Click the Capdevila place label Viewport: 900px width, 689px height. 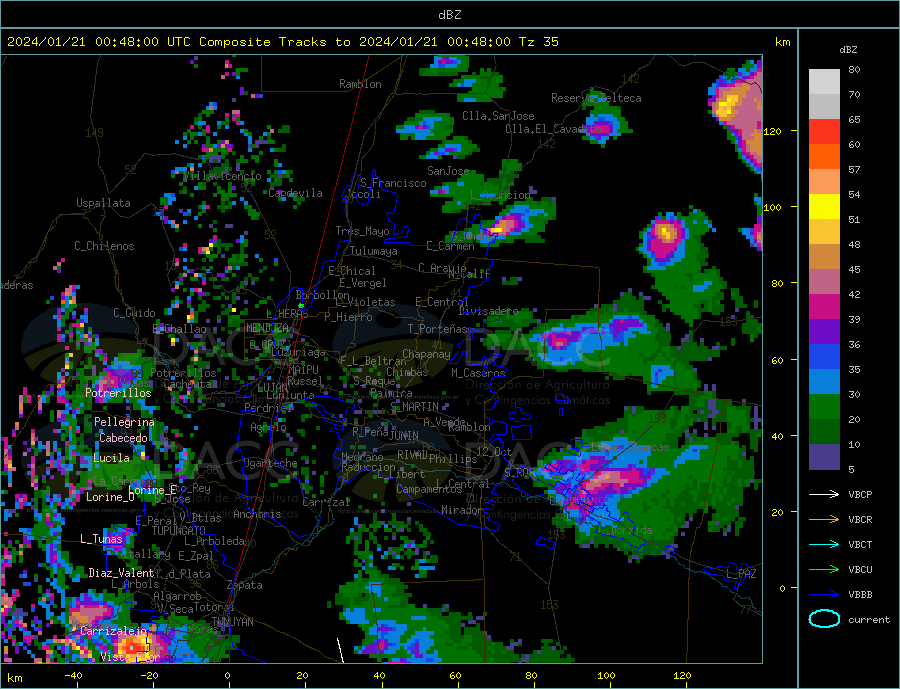pyautogui.click(x=296, y=193)
